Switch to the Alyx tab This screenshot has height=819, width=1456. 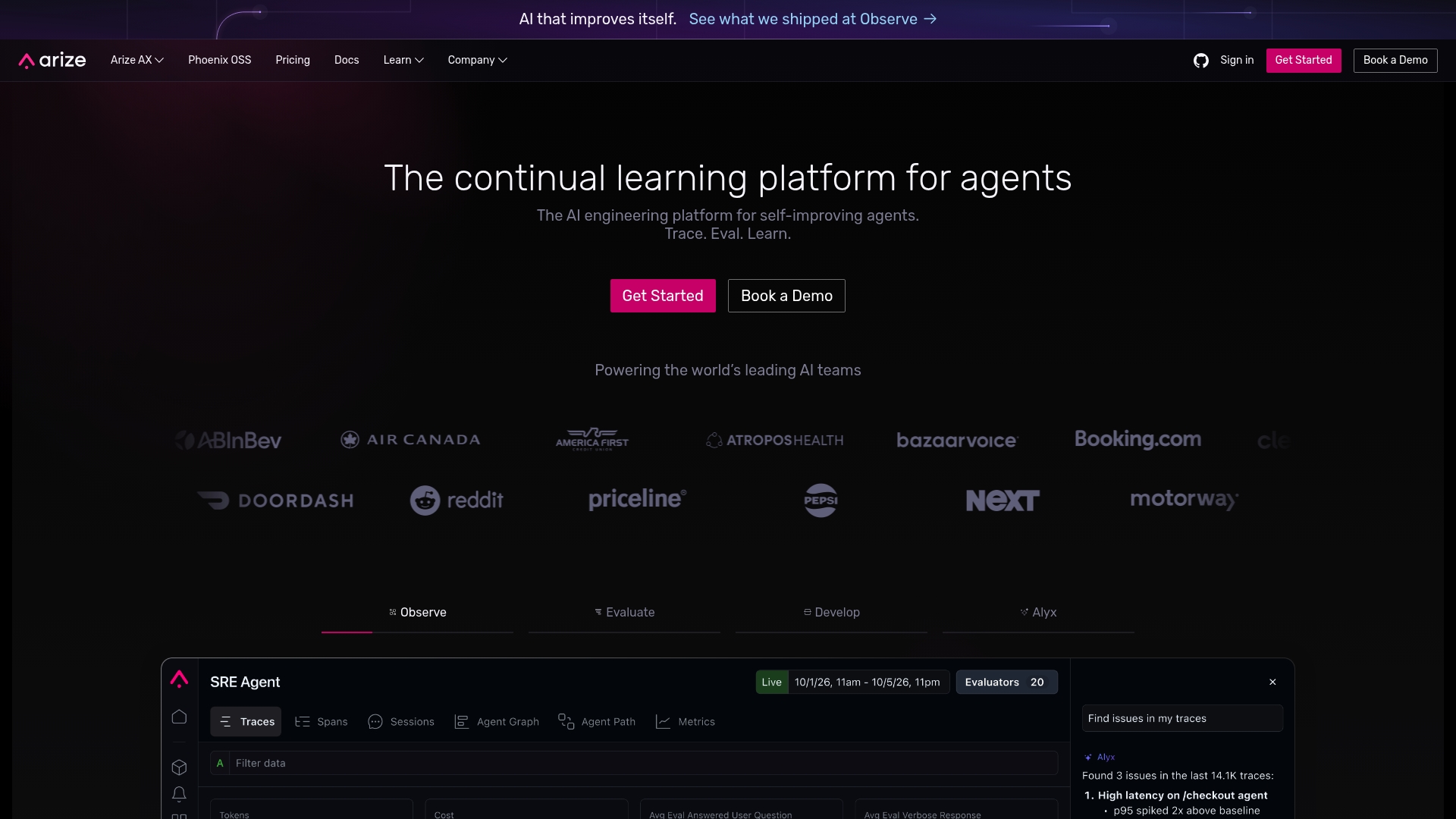pyautogui.click(x=1038, y=613)
